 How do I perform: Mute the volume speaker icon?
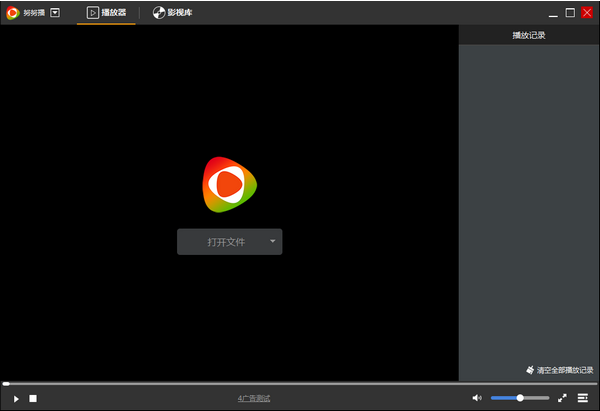477,398
